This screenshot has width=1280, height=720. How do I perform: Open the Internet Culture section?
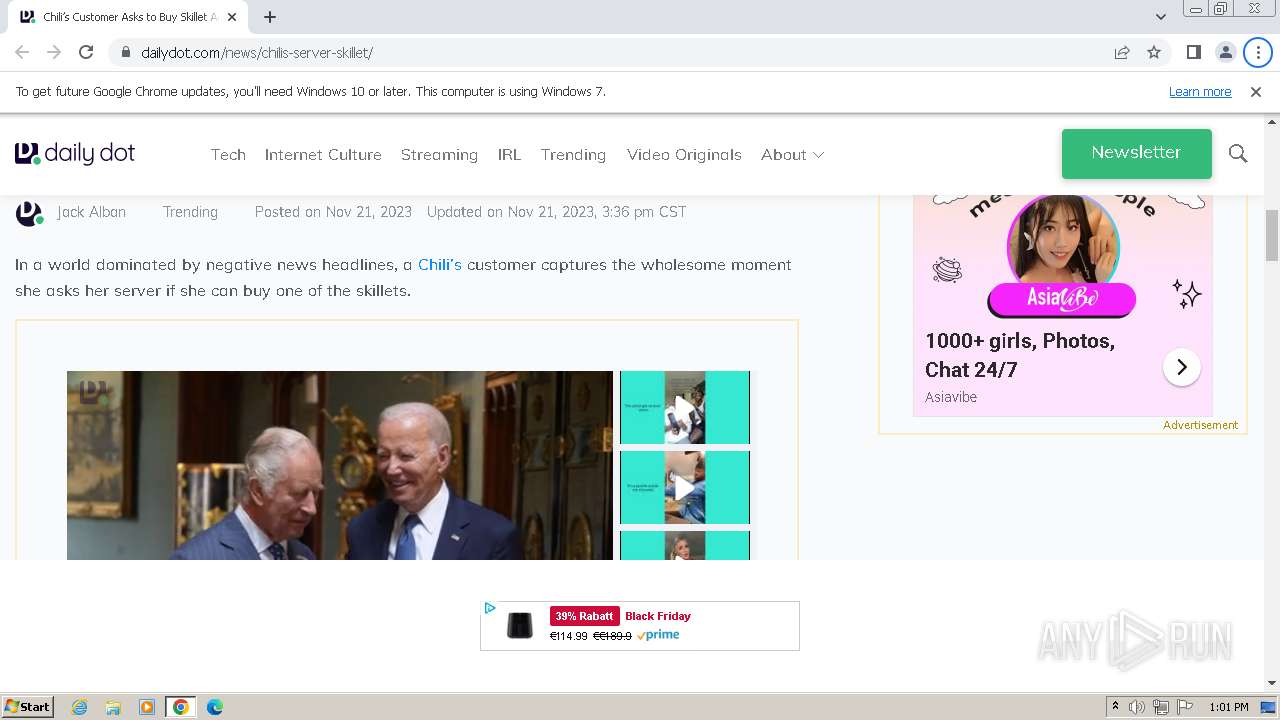(323, 154)
